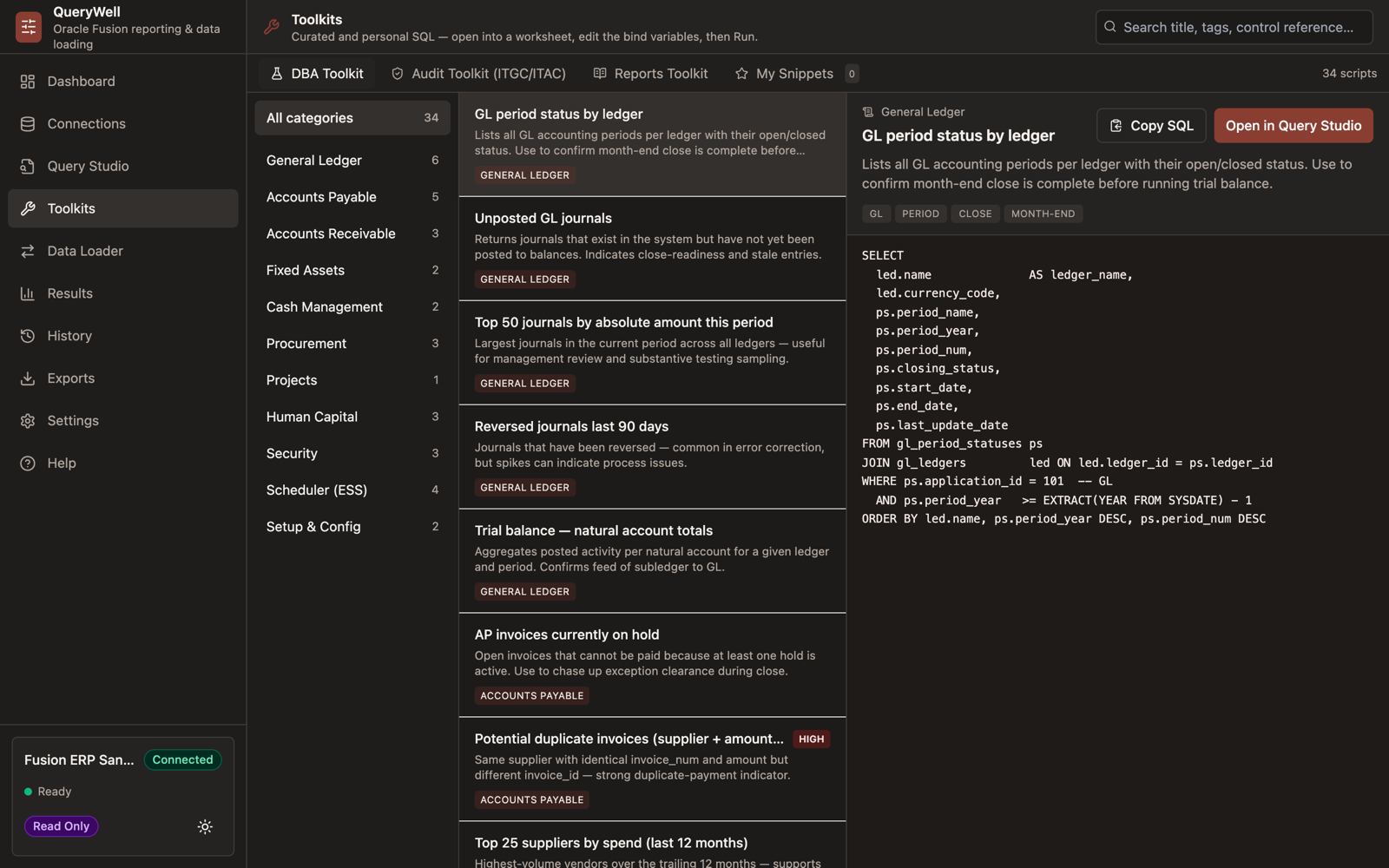This screenshot has height=868, width=1389.
Task: Select Potential duplicate invoices script
Action: [x=652, y=769]
